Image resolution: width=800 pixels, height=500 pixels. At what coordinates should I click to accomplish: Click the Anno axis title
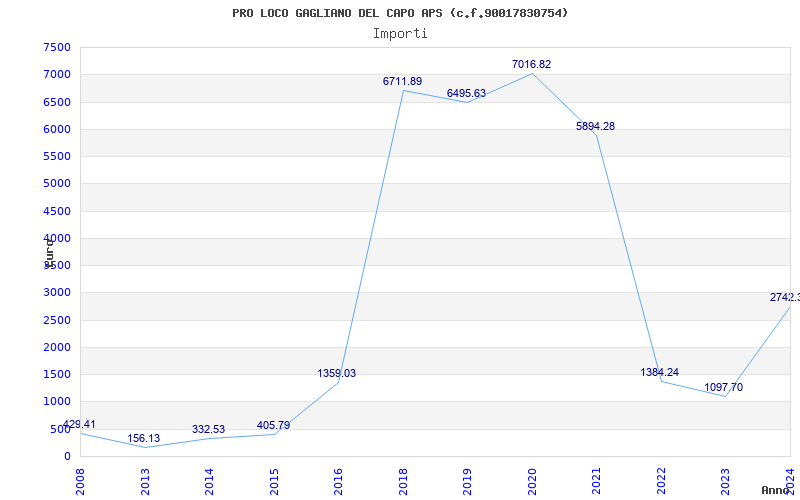pyautogui.click(x=776, y=490)
